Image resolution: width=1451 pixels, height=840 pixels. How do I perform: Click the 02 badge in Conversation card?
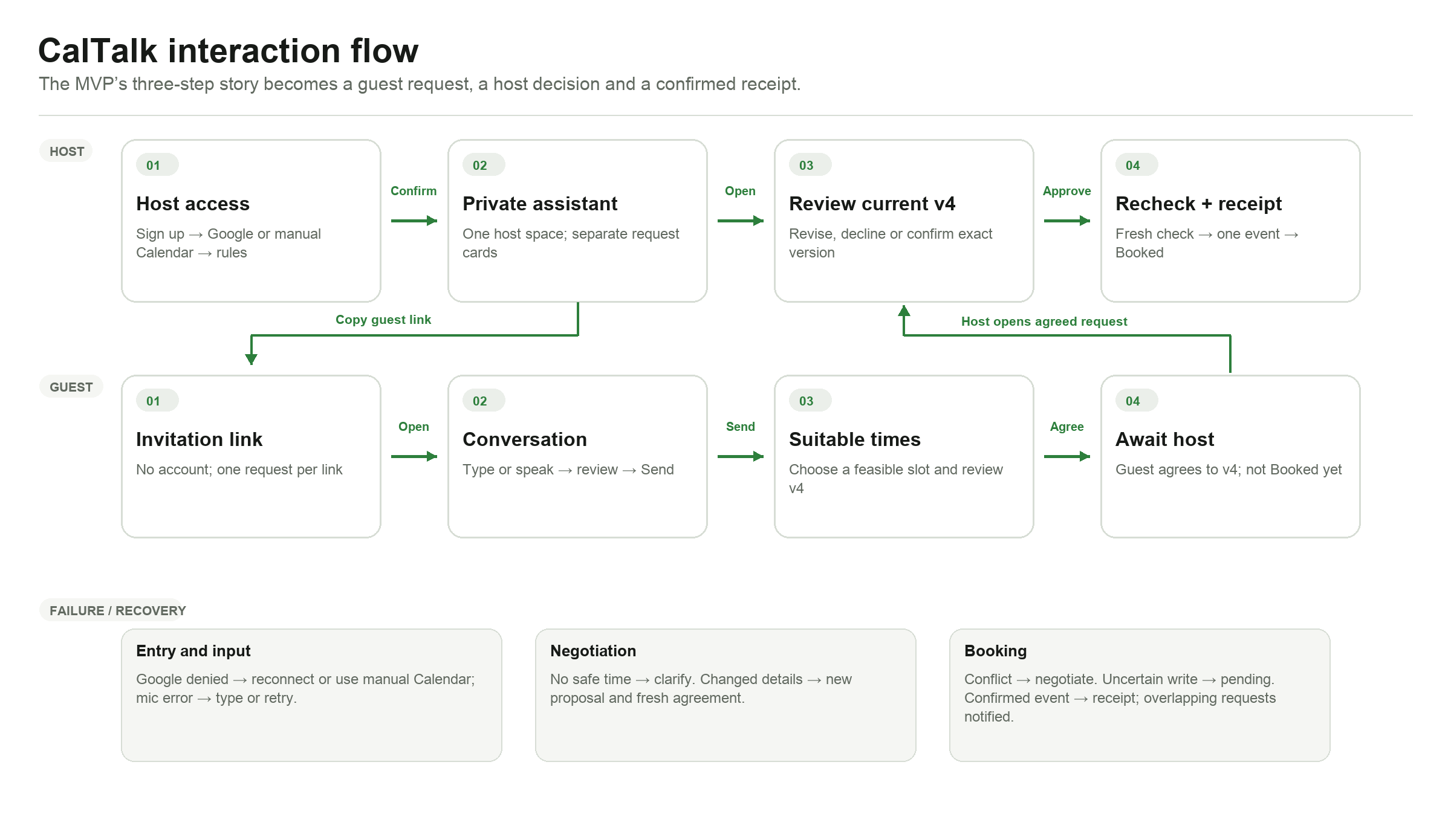484,401
